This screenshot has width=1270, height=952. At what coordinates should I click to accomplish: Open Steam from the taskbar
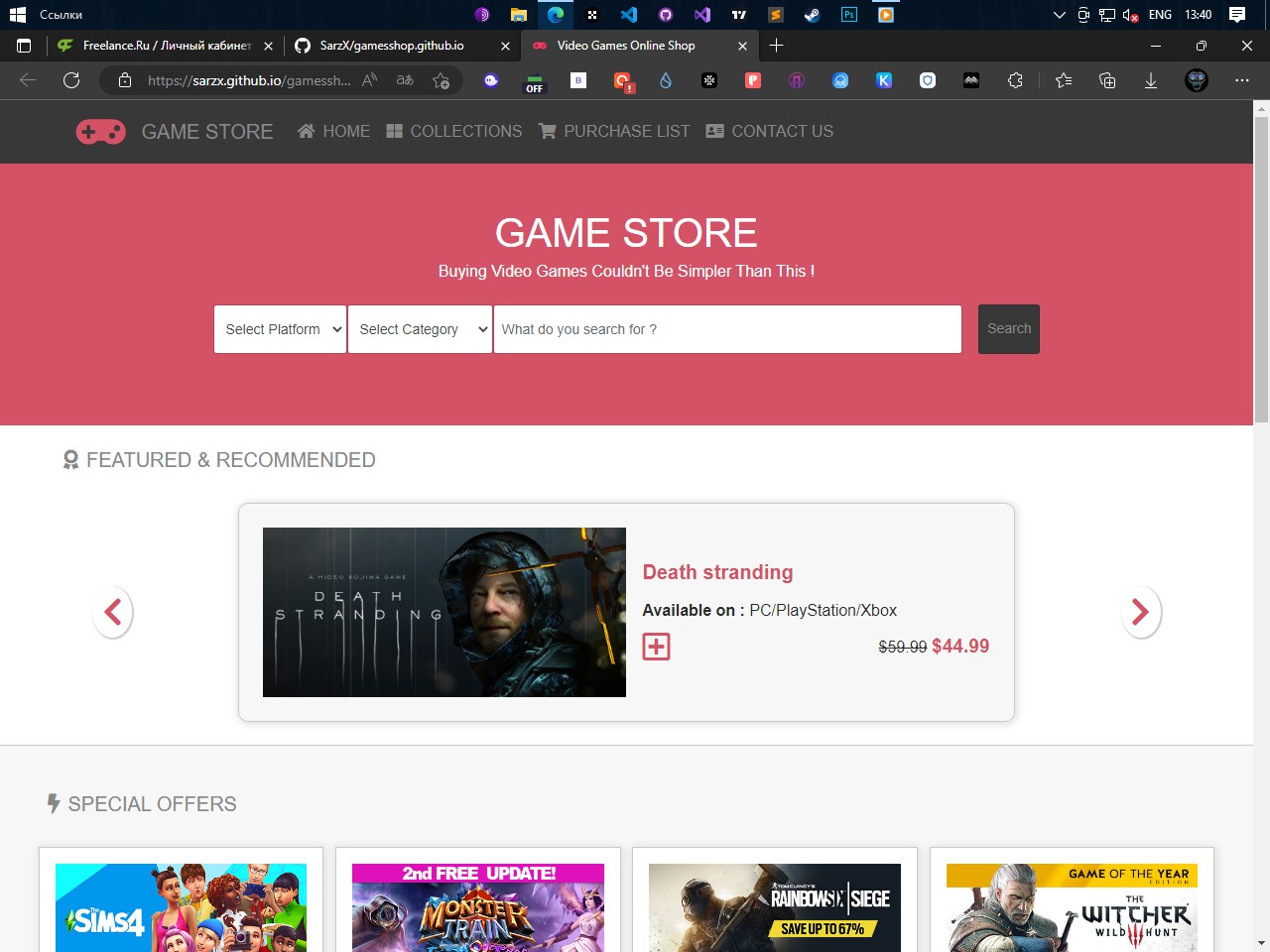tap(813, 15)
